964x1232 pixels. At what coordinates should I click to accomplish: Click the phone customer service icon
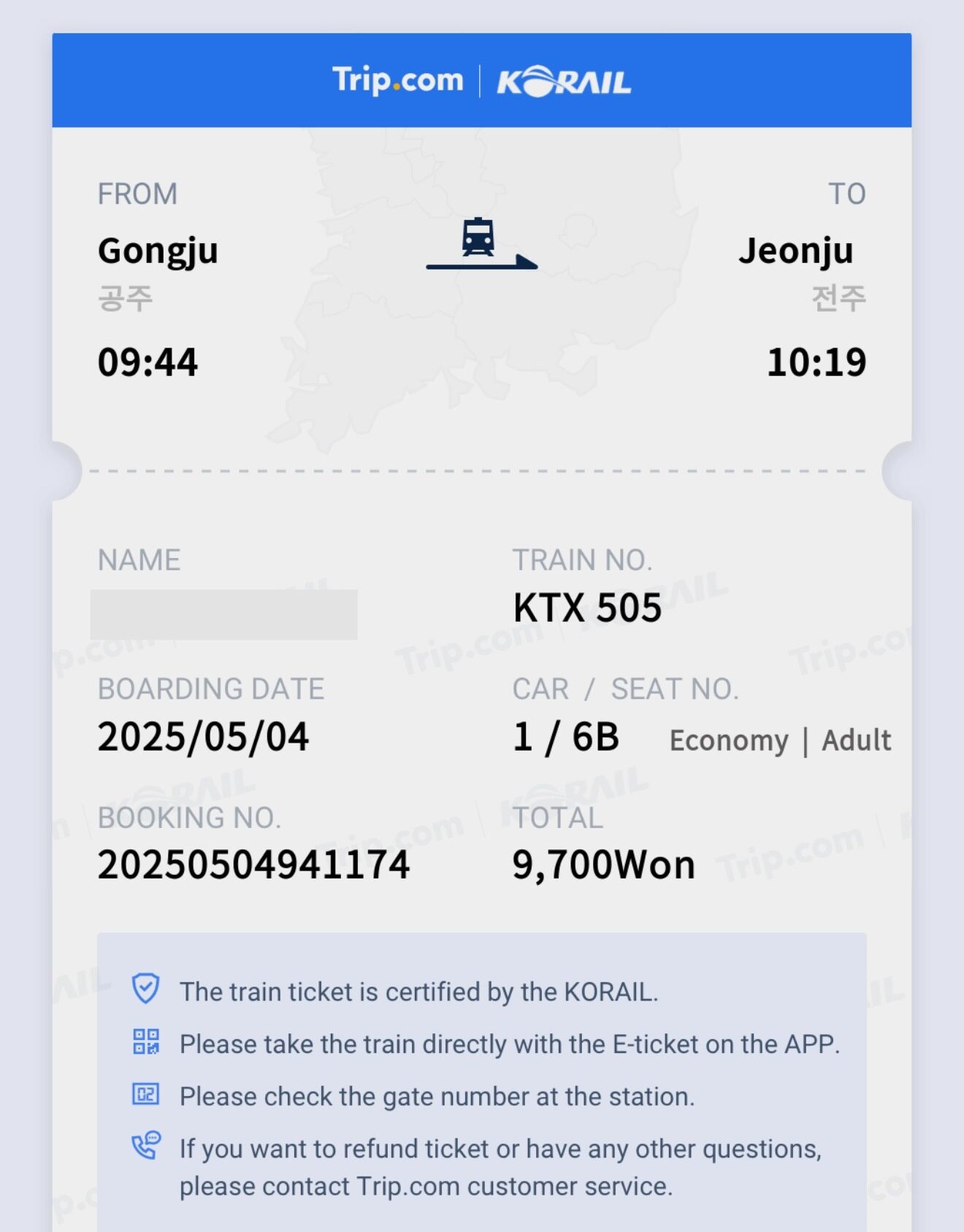145,1145
